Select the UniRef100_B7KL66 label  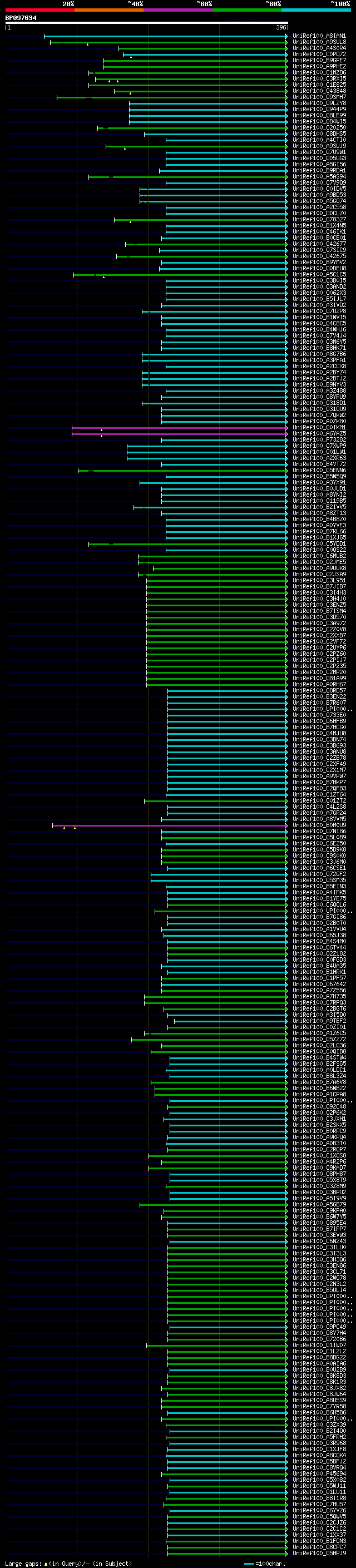(319, 531)
